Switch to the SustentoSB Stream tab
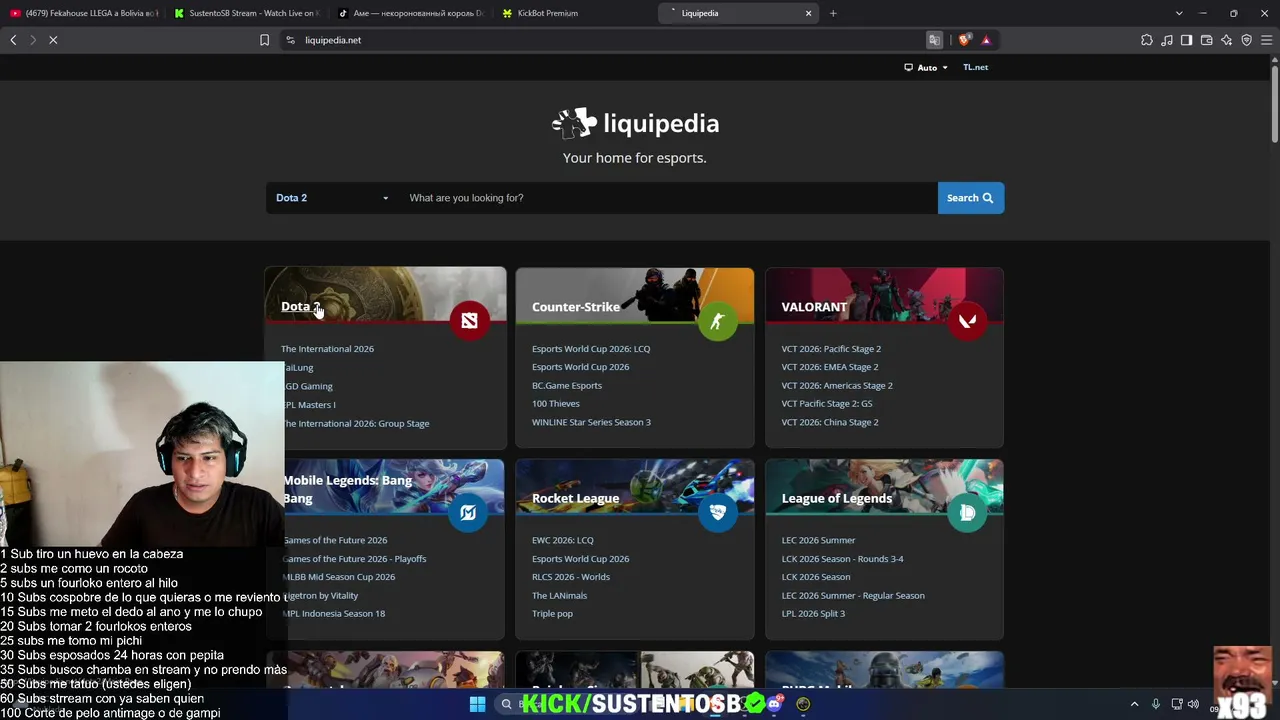Image resolution: width=1280 pixels, height=720 pixels. click(247, 13)
